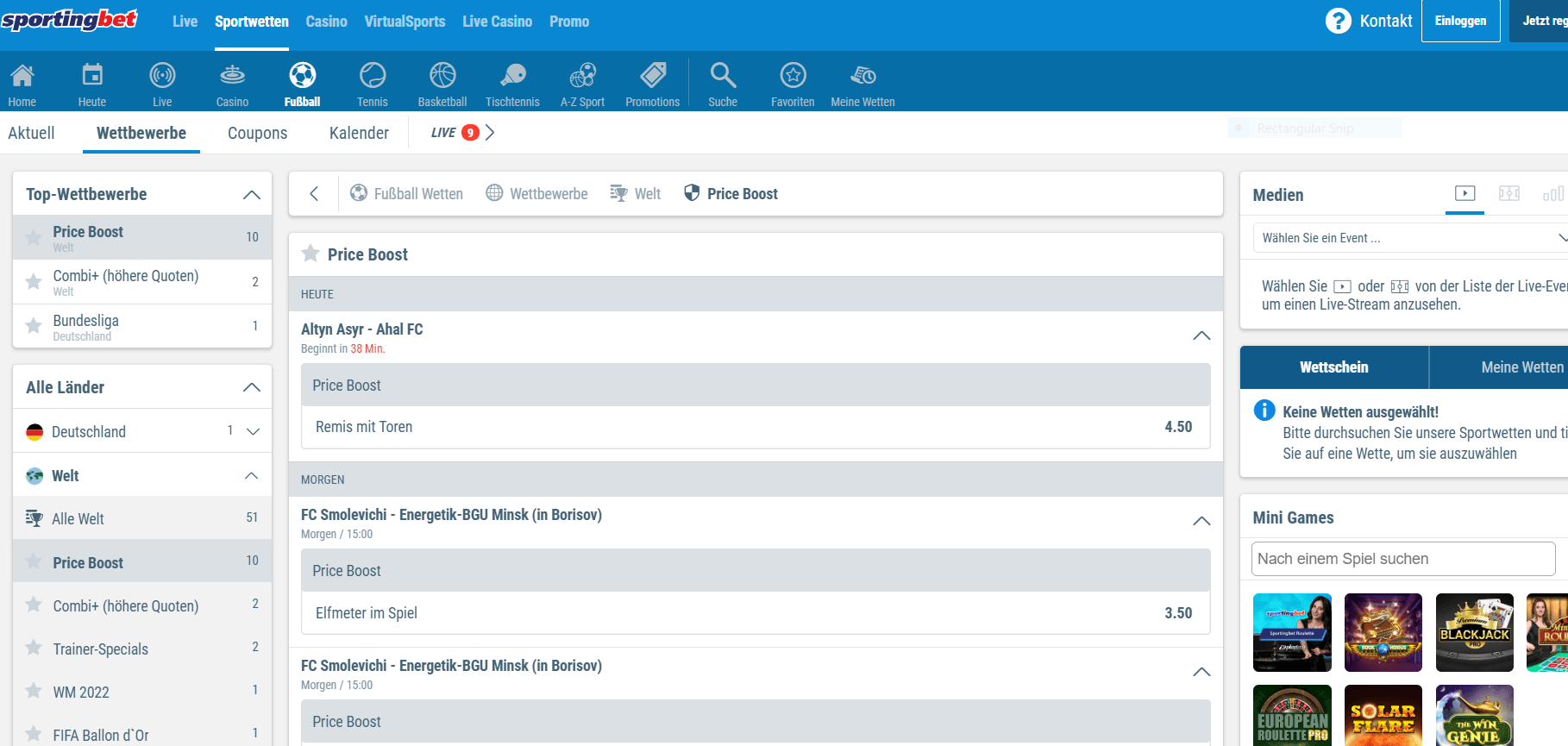
Task: Select the Tennis icon
Action: [373, 76]
